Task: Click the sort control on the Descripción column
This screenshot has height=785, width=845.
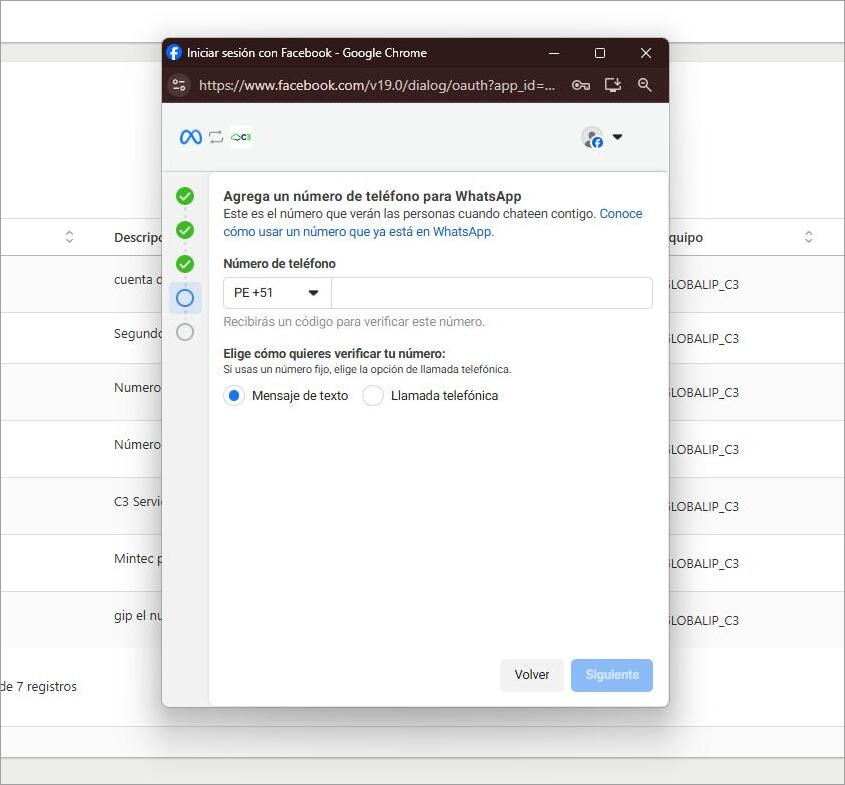Action: tap(69, 237)
